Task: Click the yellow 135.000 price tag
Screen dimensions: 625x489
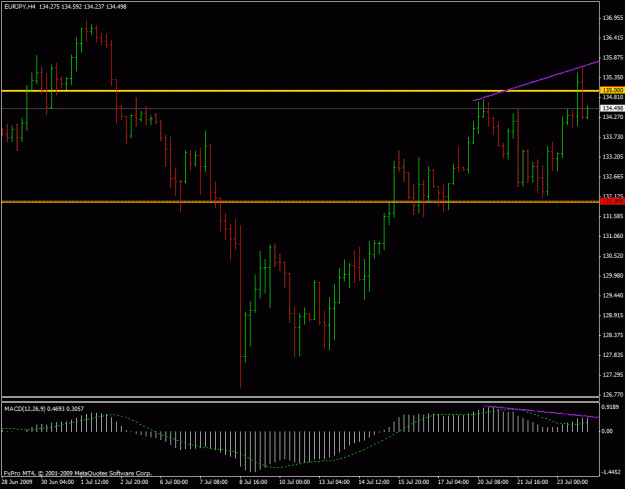Action: click(x=613, y=90)
